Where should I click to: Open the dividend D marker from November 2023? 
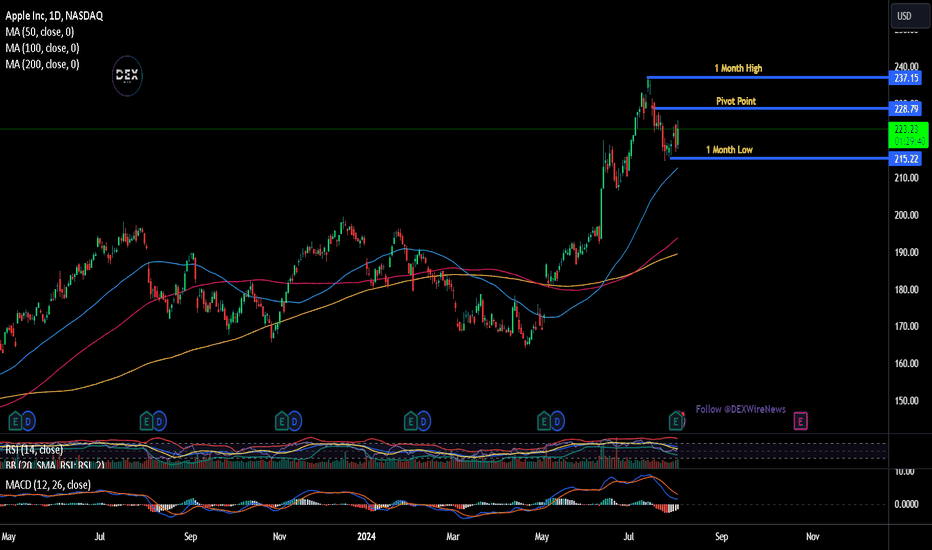295,422
